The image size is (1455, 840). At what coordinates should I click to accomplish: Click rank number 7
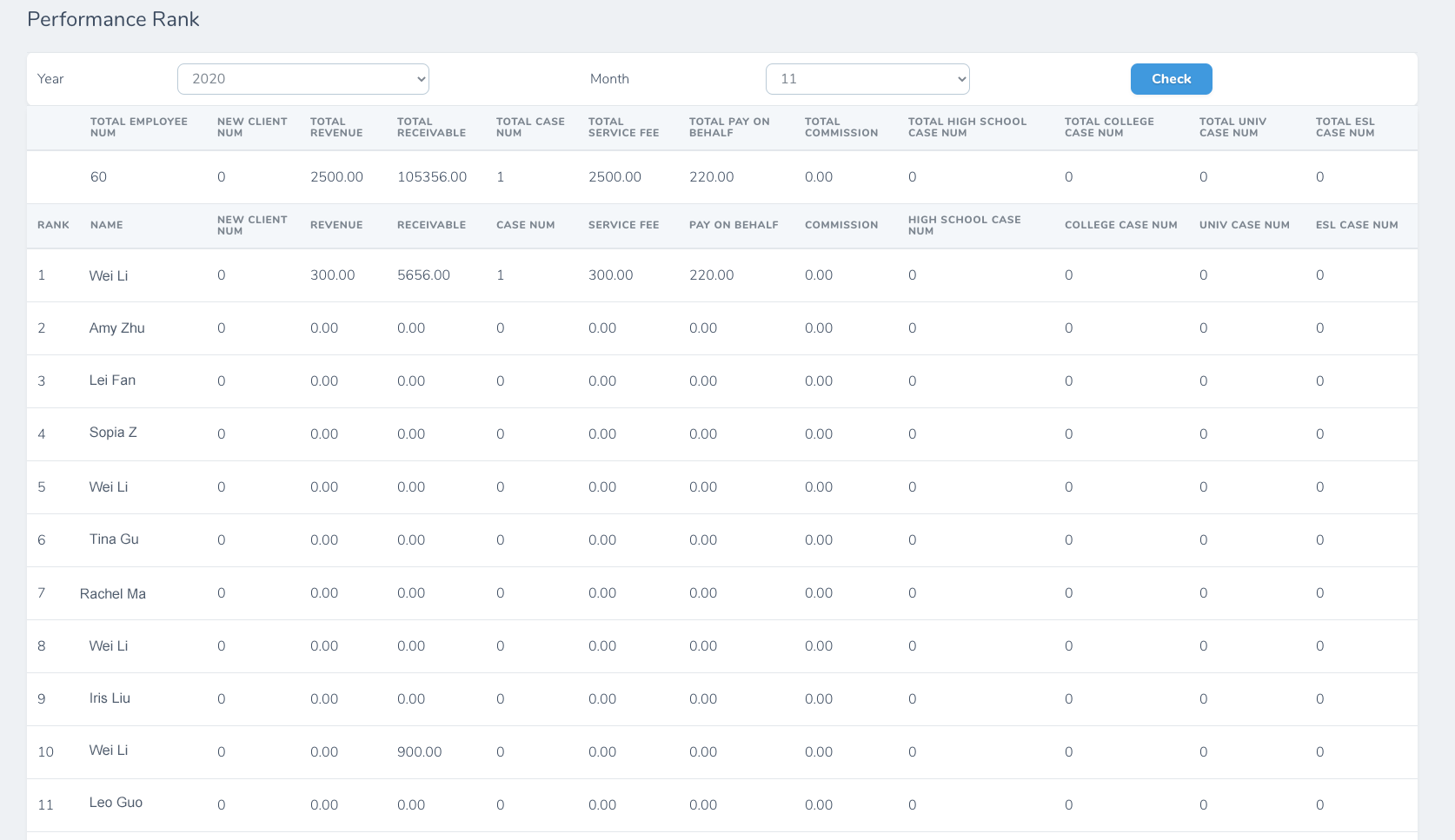click(x=41, y=593)
